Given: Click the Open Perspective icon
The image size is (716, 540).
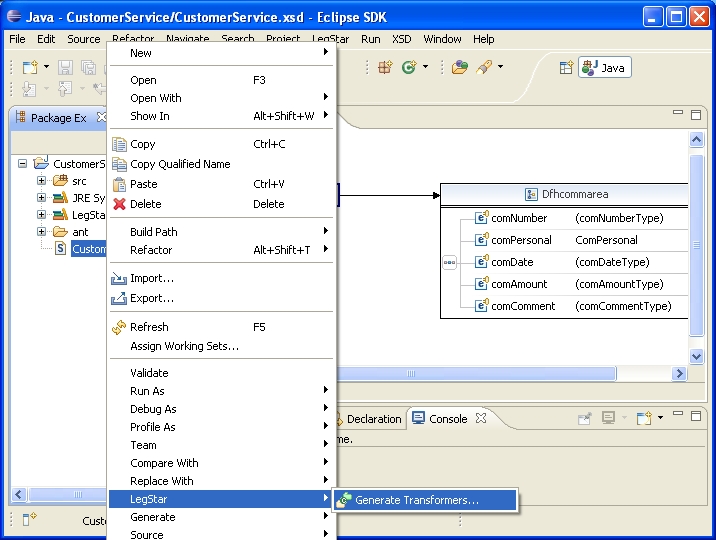Looking at the screenshot, I should pos(566,68).
